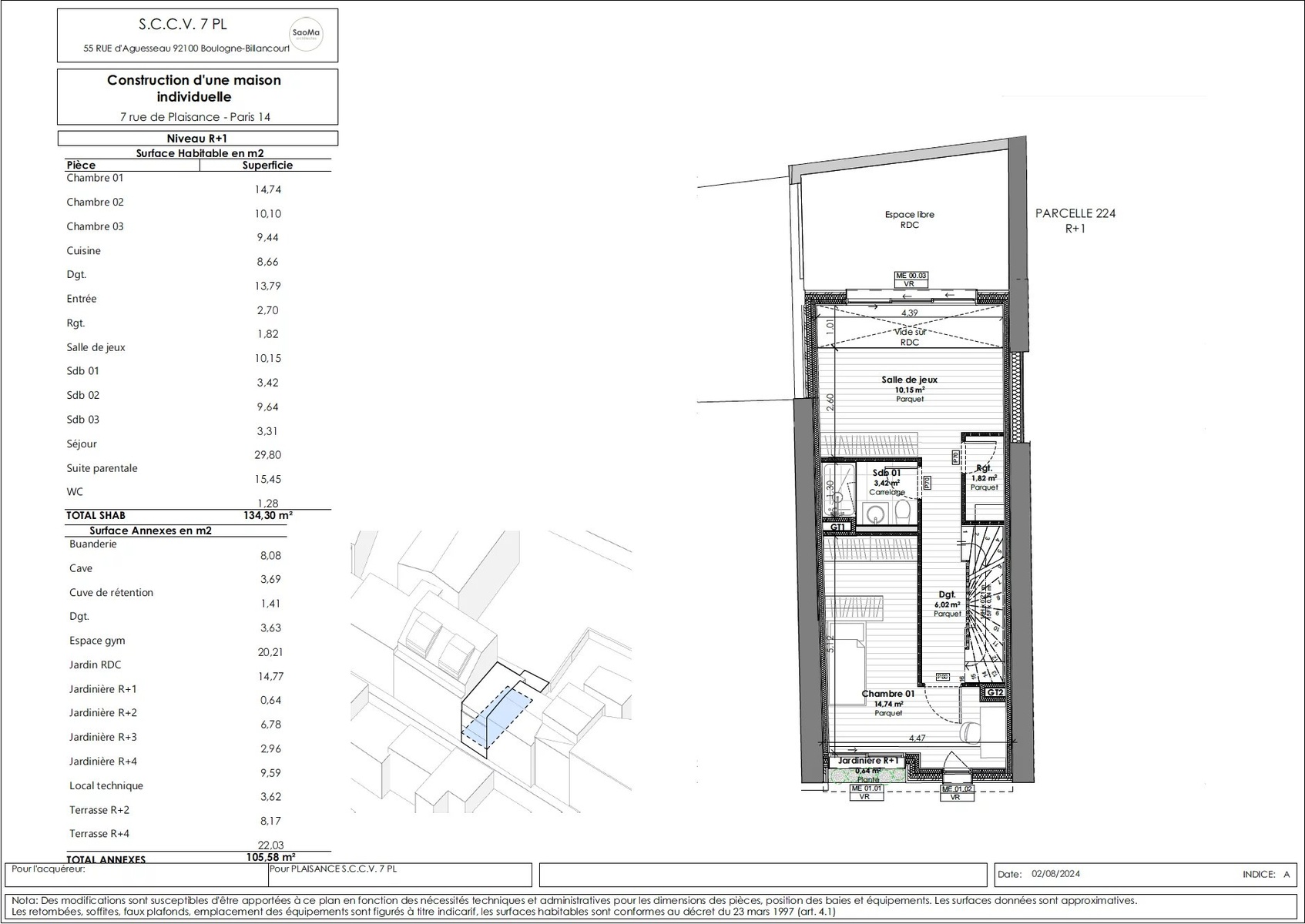The image size is (1305, 924).
Task: Click the Niveau R+1 header
Action: point(197,139)
